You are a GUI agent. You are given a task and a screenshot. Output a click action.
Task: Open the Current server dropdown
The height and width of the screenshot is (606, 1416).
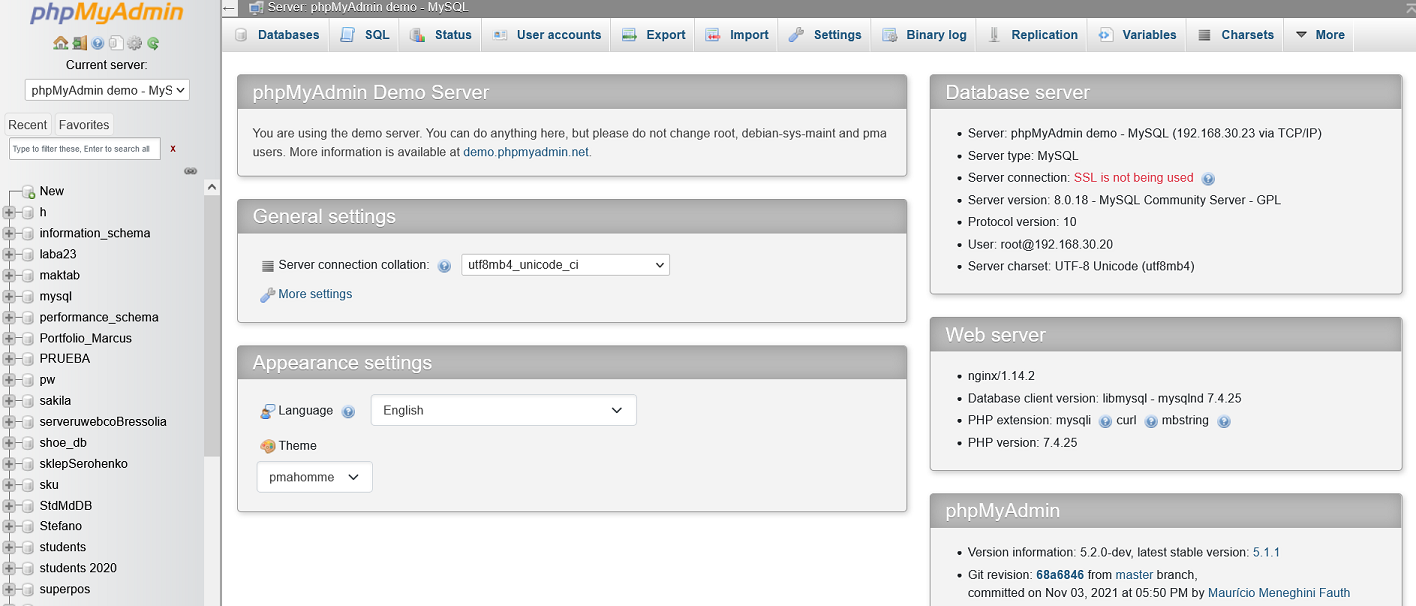coord(107,90)
